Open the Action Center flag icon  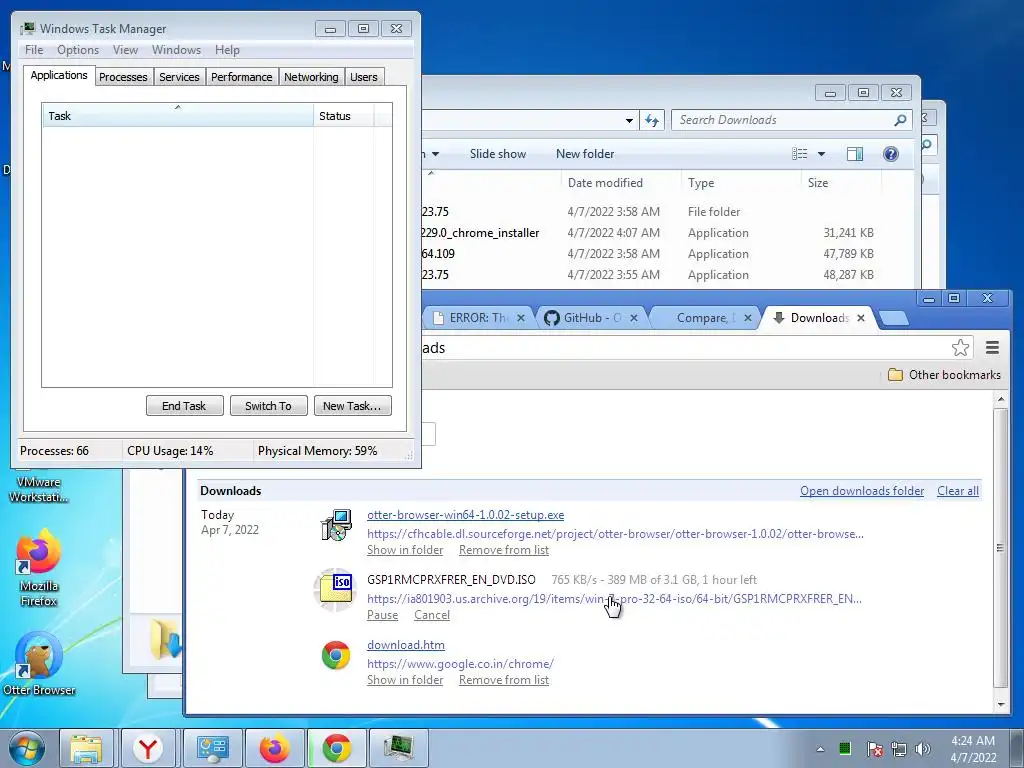(874, 749)
